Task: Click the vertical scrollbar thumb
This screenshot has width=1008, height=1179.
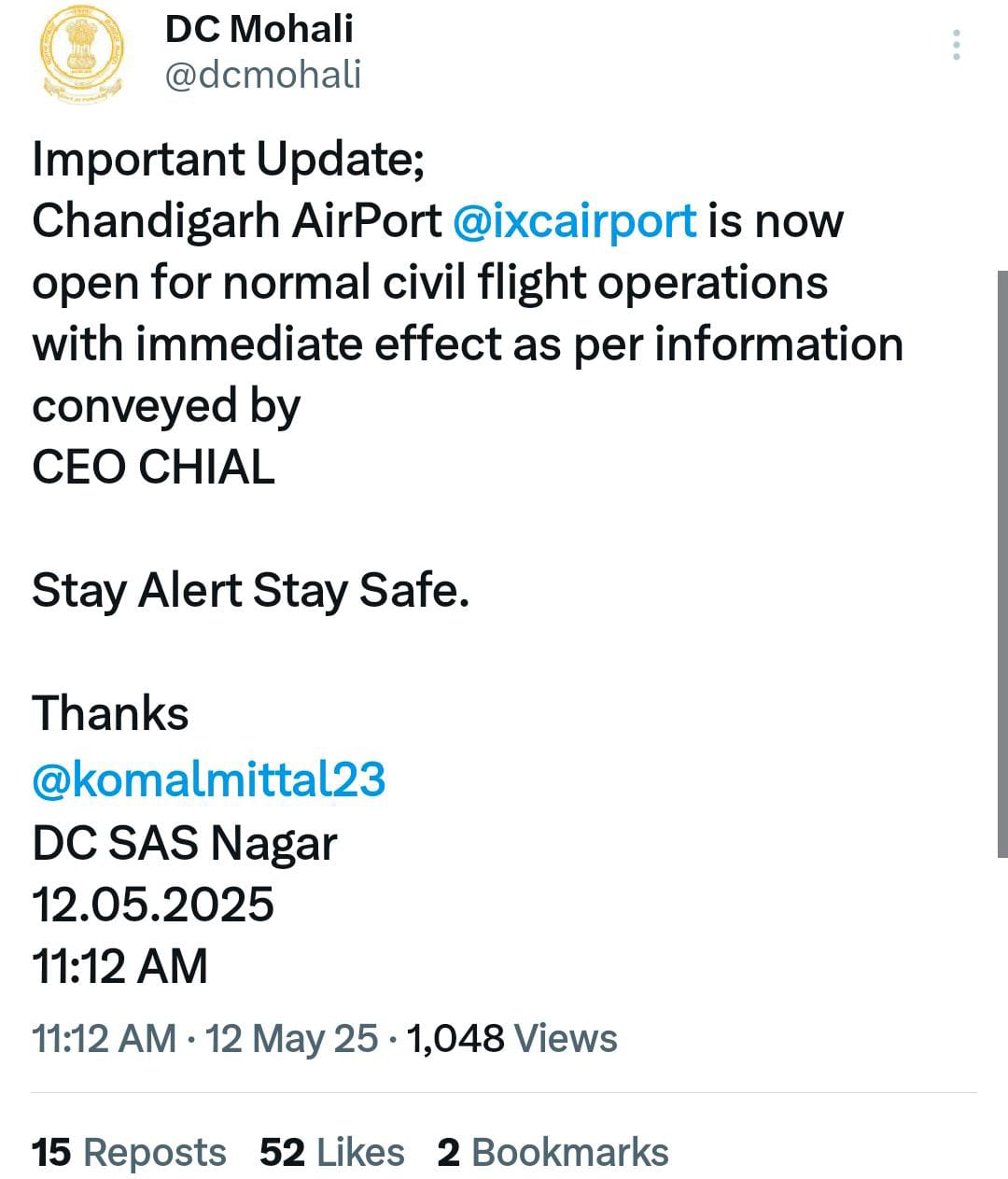Action: coord(1002,564)
